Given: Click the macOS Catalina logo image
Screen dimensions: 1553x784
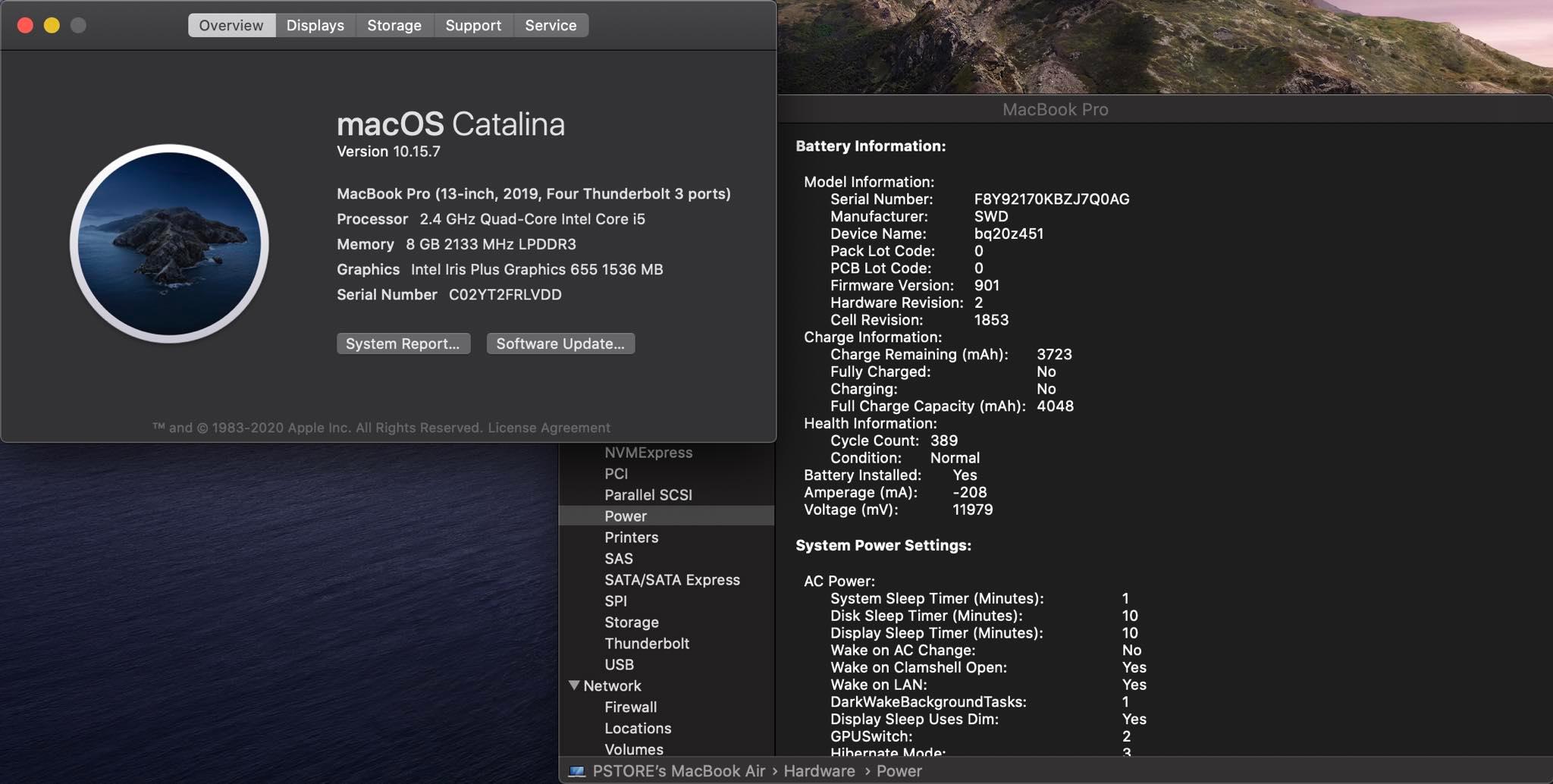Looking at the screenshot, I should coord(169,243).
